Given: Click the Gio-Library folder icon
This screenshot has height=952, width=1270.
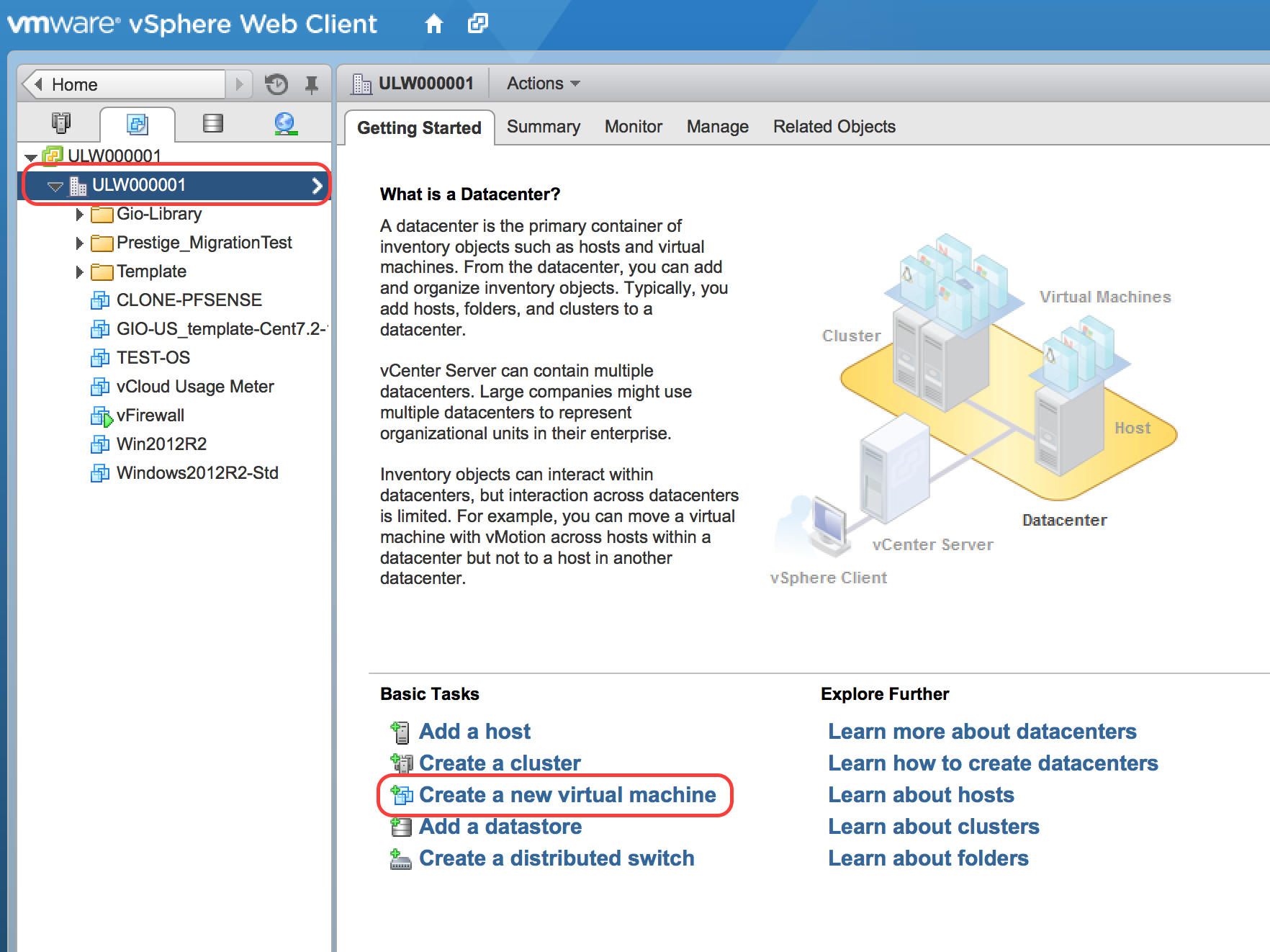Looking at the screenshot, I should point(102,215).
